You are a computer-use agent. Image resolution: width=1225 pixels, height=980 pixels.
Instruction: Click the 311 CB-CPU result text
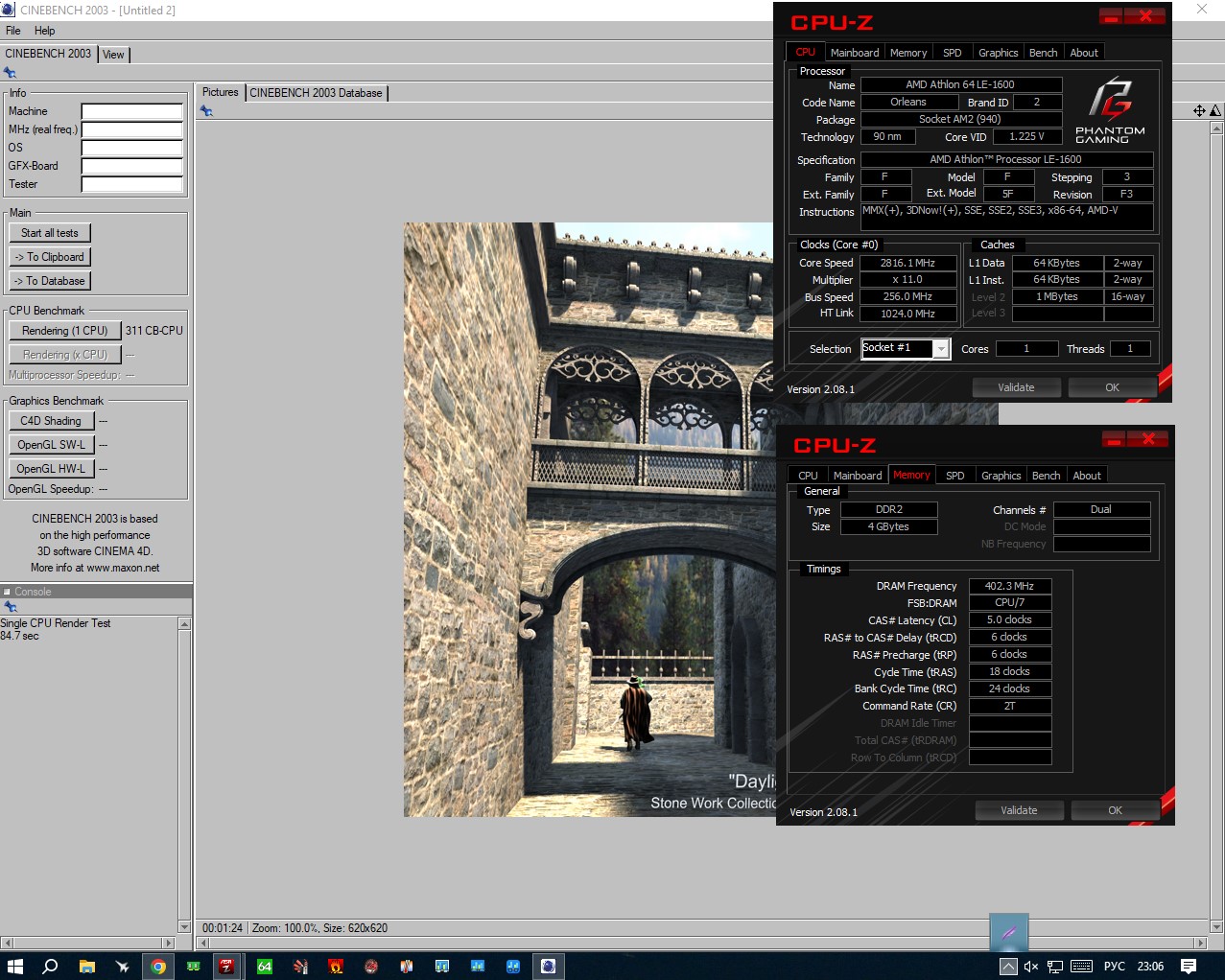pos(154,331)
